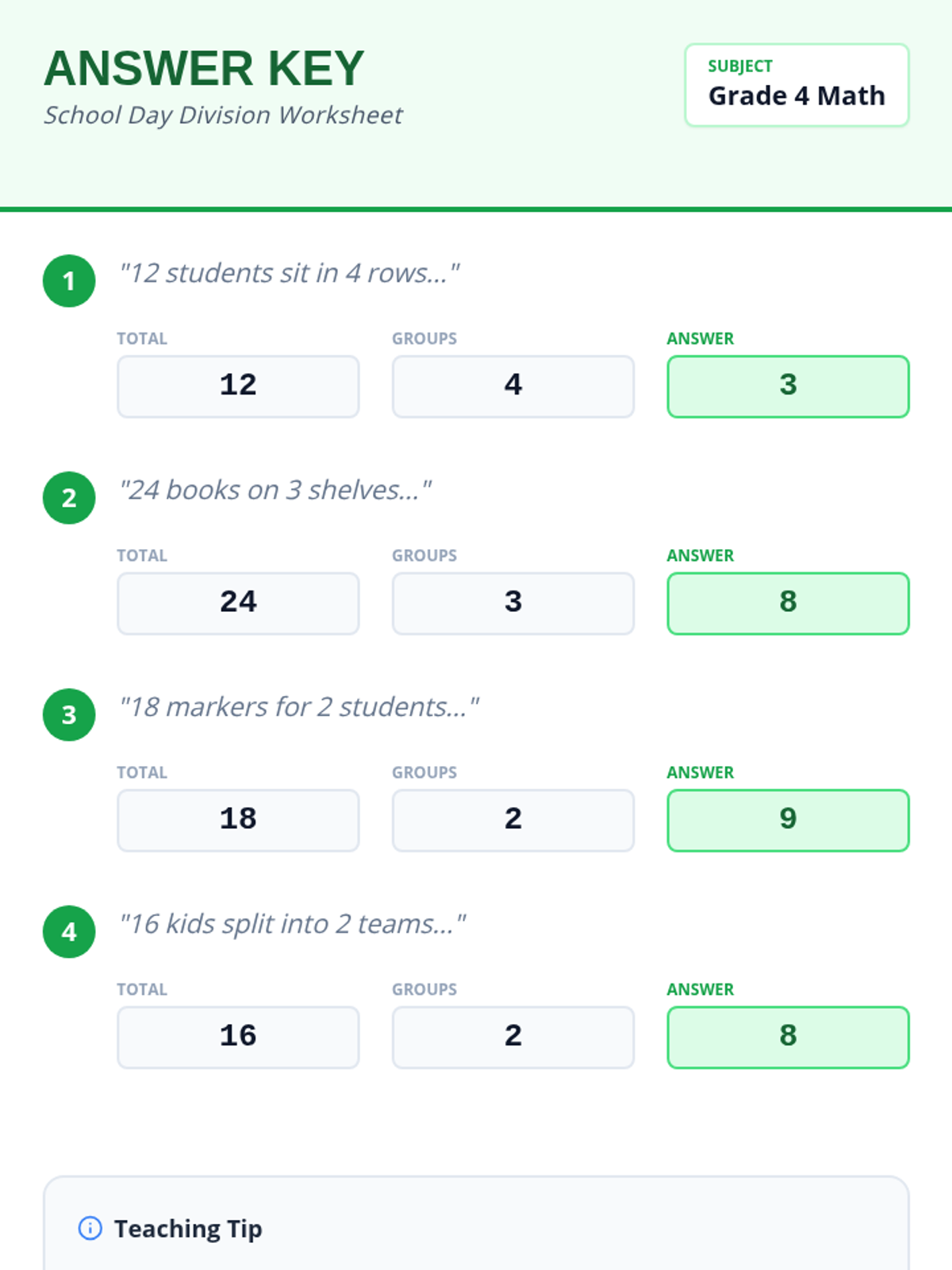Click the Total field showing 18
The image size is (952, 1270).
point(238,820)
